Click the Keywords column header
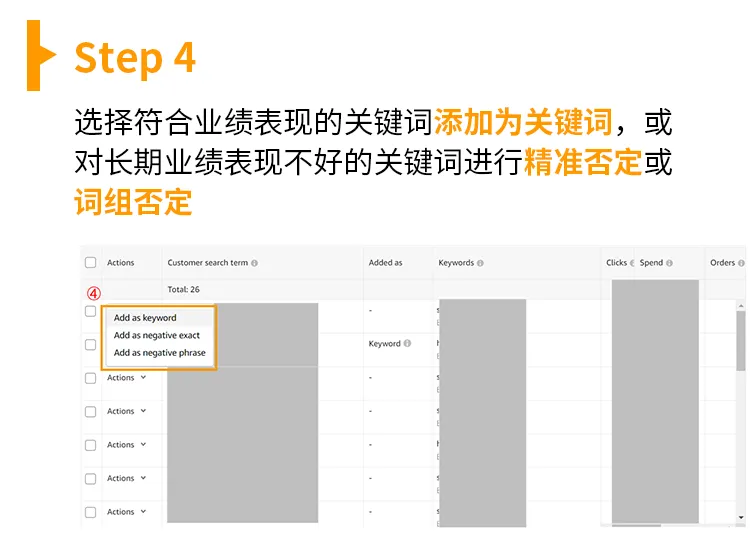The width and height of the screenshot is (750, 550). click(x=456, y=263)
